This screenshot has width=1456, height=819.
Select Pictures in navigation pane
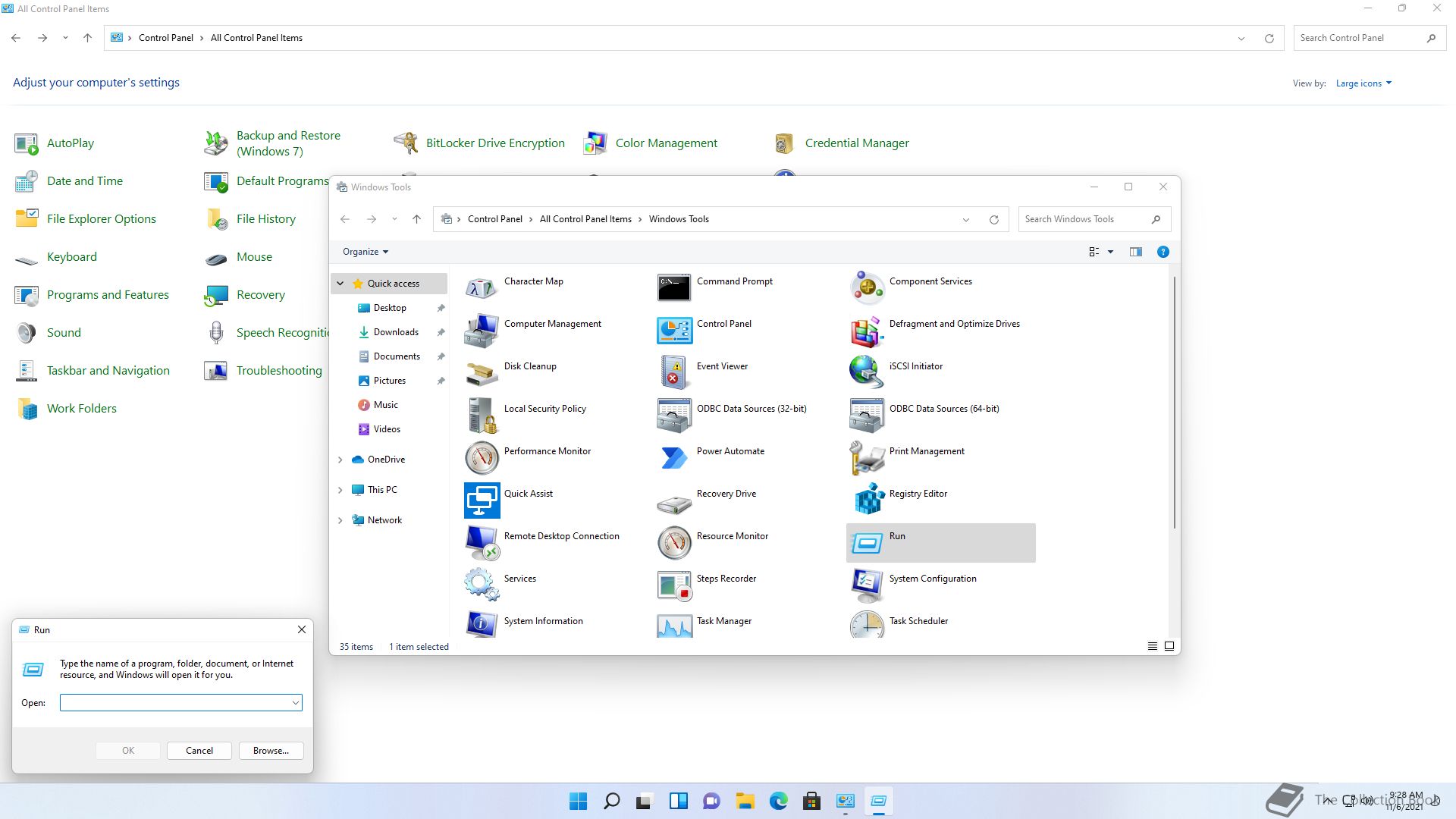click(389, 381)
